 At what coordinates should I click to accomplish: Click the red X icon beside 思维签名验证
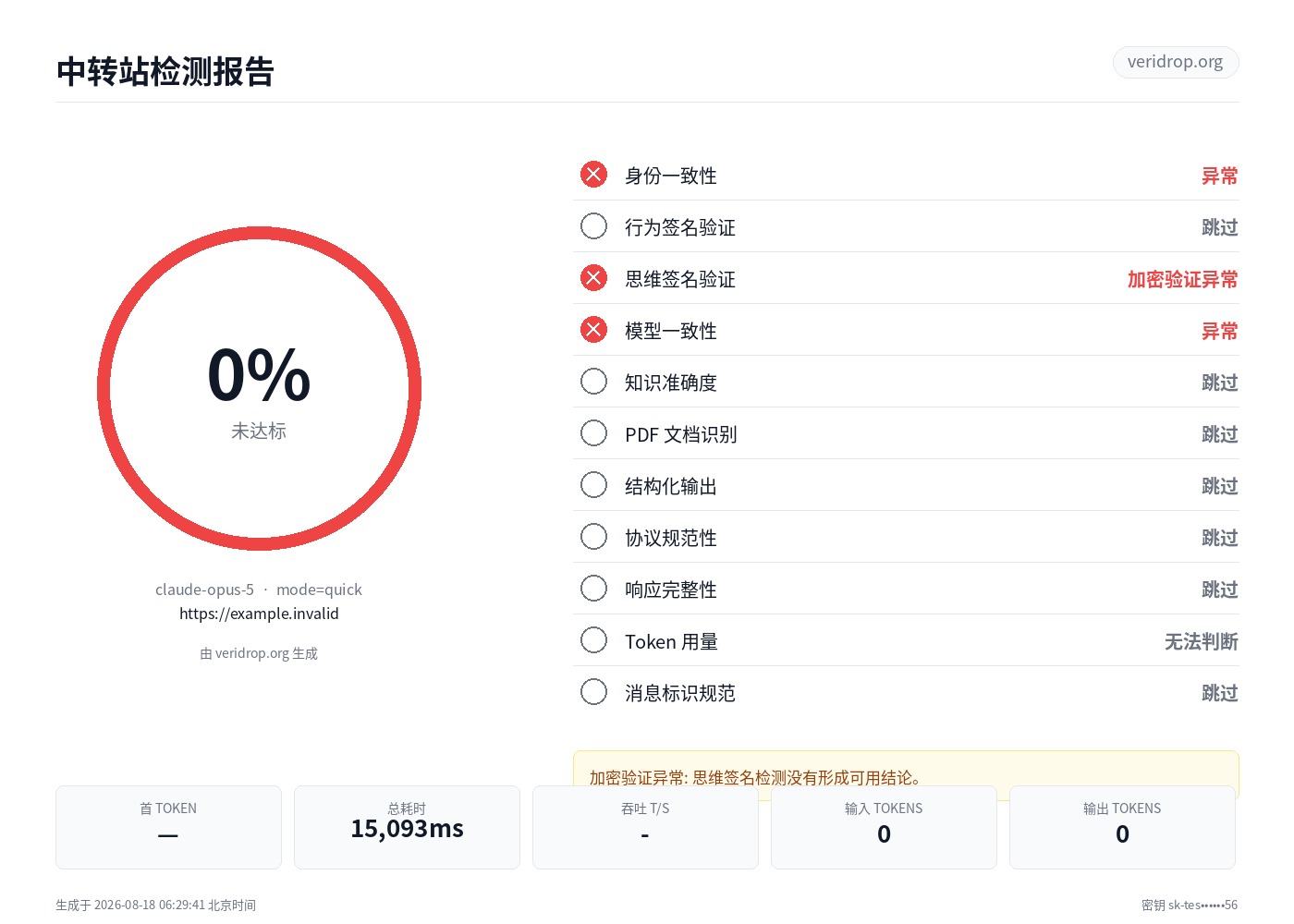point(593,278)
